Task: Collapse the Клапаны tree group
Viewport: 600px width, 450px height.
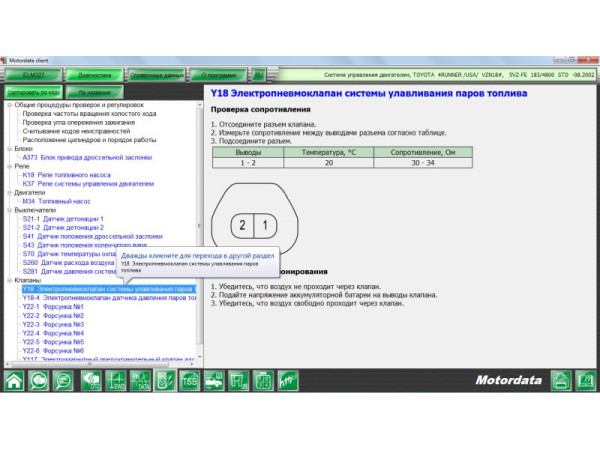Action: [10, 280]
